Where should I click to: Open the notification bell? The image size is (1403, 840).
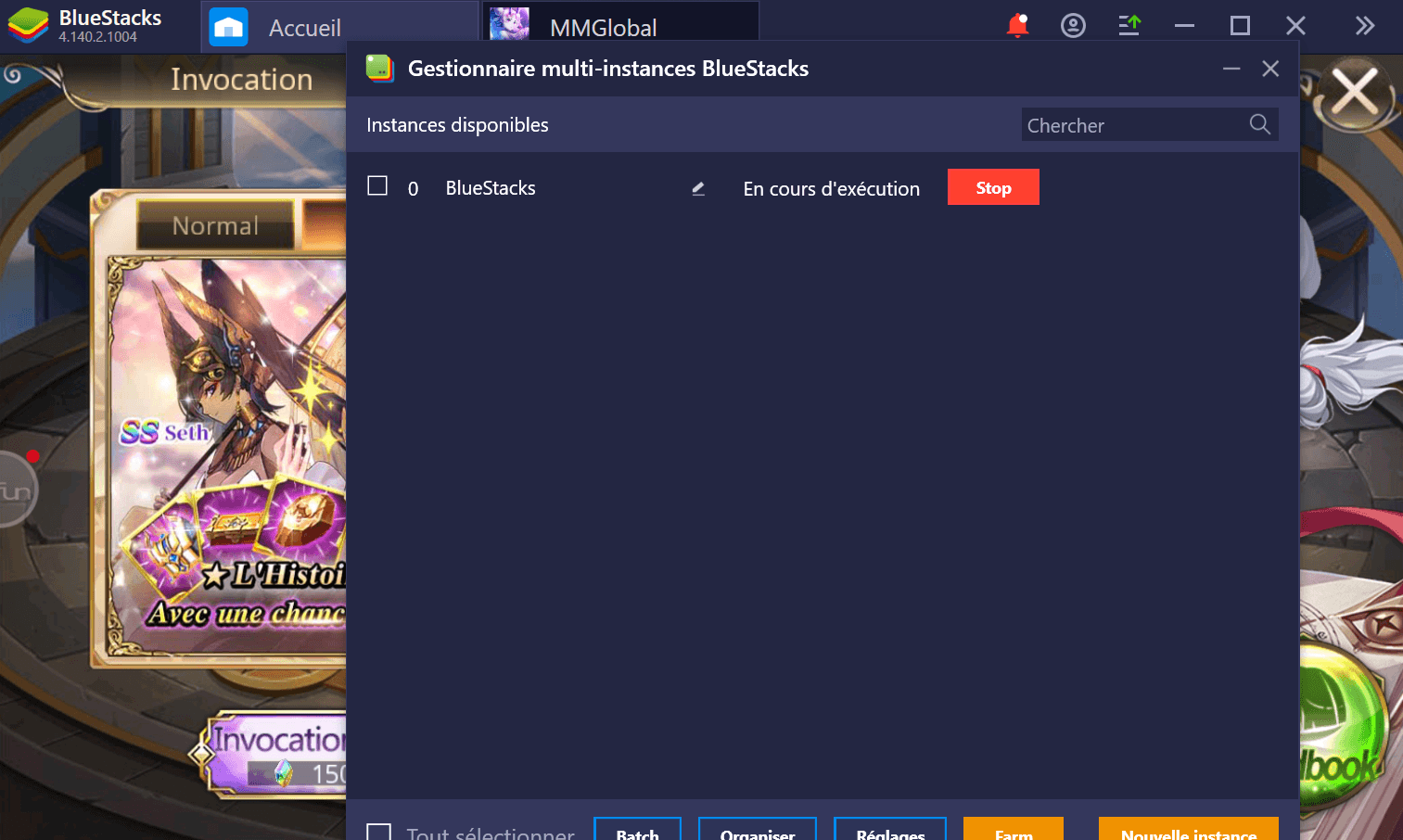(x=1017, y=26)
